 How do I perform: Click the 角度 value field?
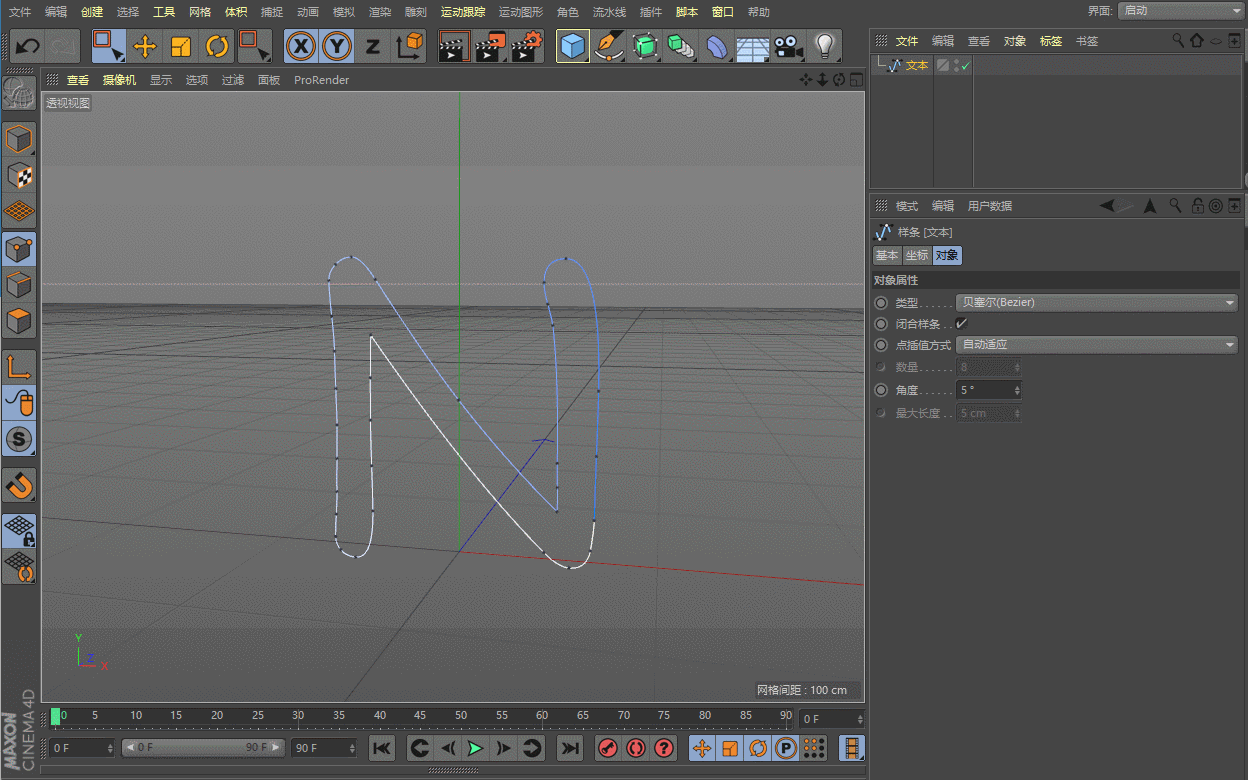(985, 390)
